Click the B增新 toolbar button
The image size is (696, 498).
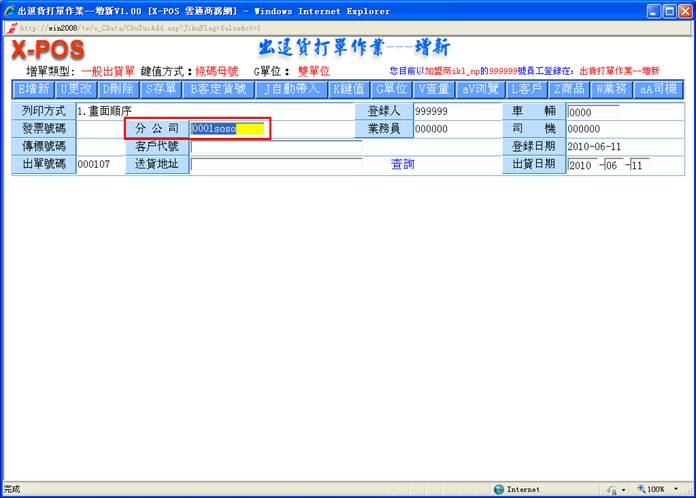point(33,89)
